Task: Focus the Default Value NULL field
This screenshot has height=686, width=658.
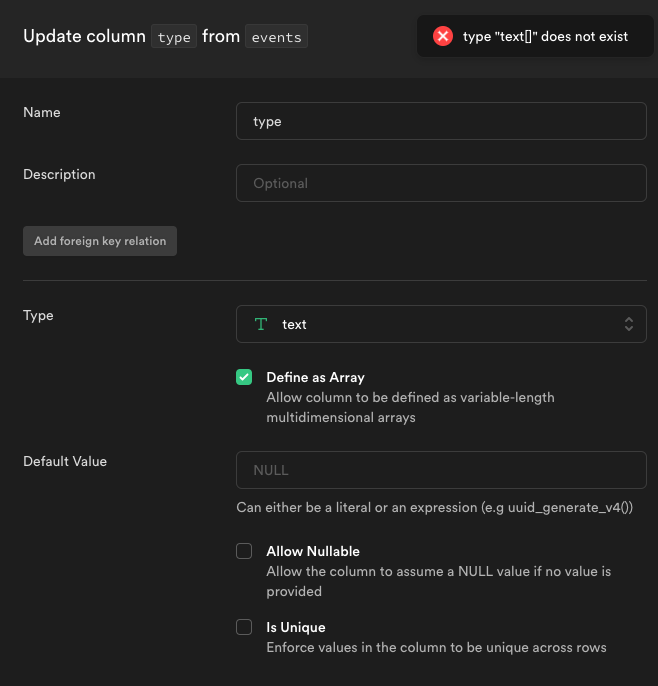Action: (441, 470)
